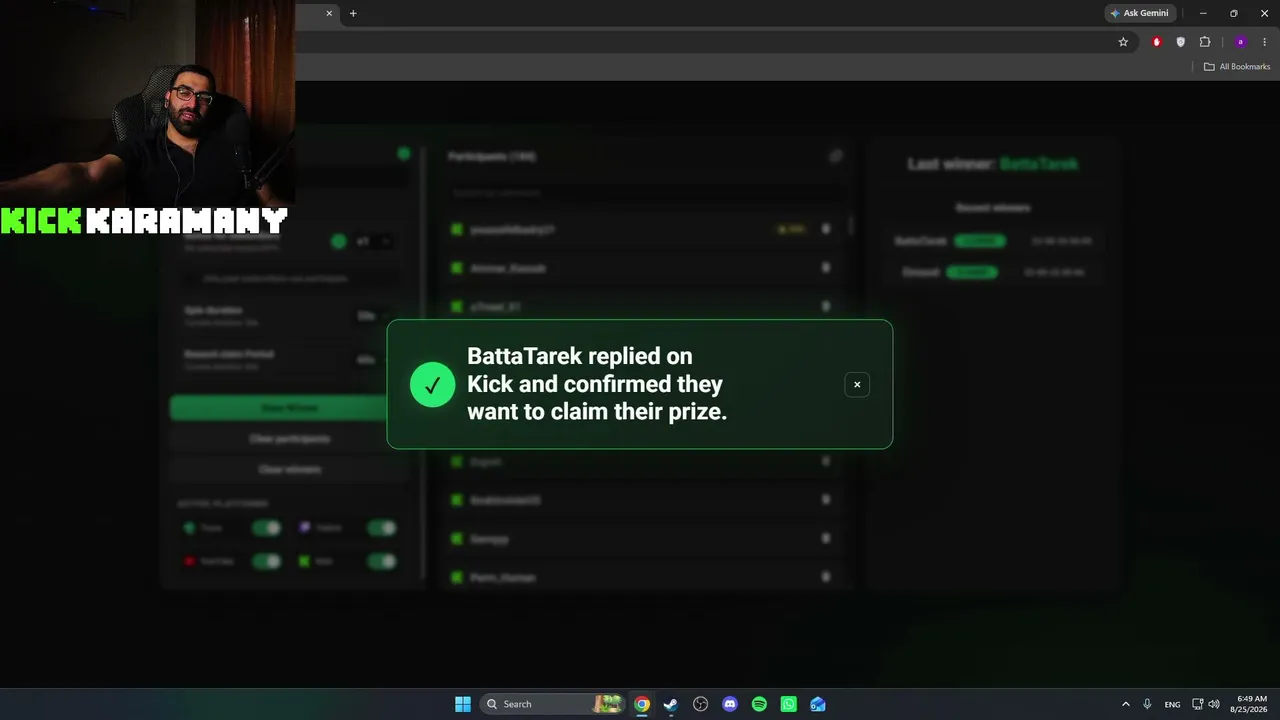Click the Chrome icon in the taskbar
The width and height of the screenshot is (1280, 720).
pyautogui.click(x=642, y=704)
